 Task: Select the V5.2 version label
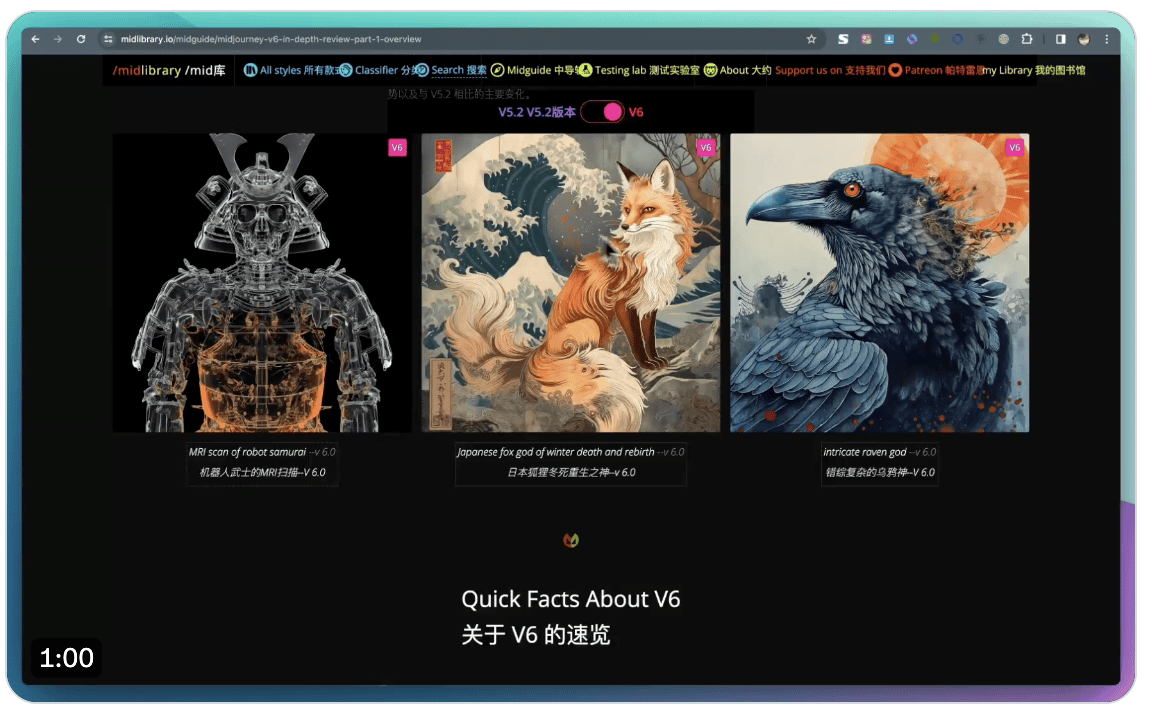coord(536,112)
